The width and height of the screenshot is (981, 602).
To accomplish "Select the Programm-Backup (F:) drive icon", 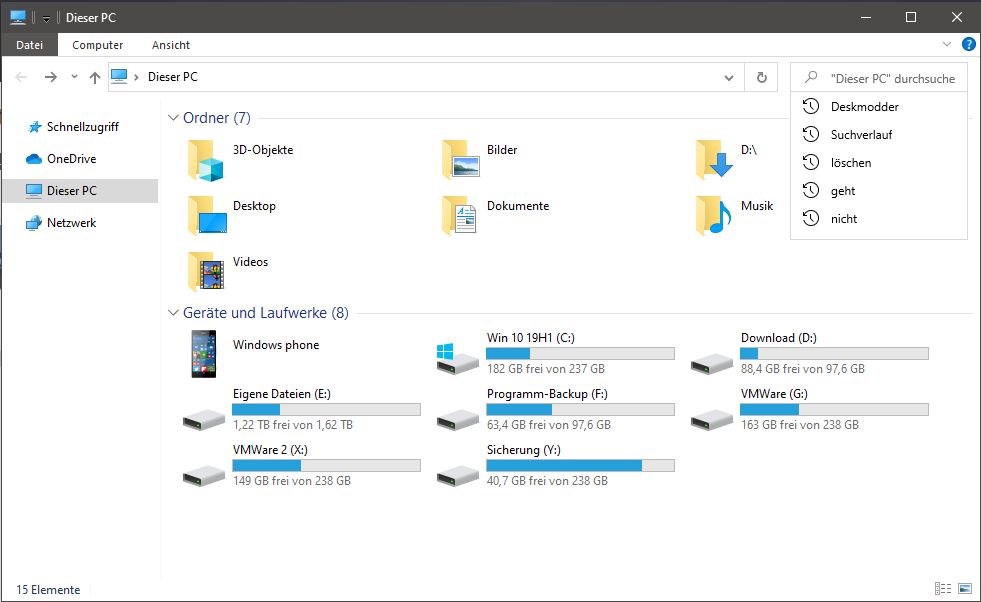I will (457, 419).
